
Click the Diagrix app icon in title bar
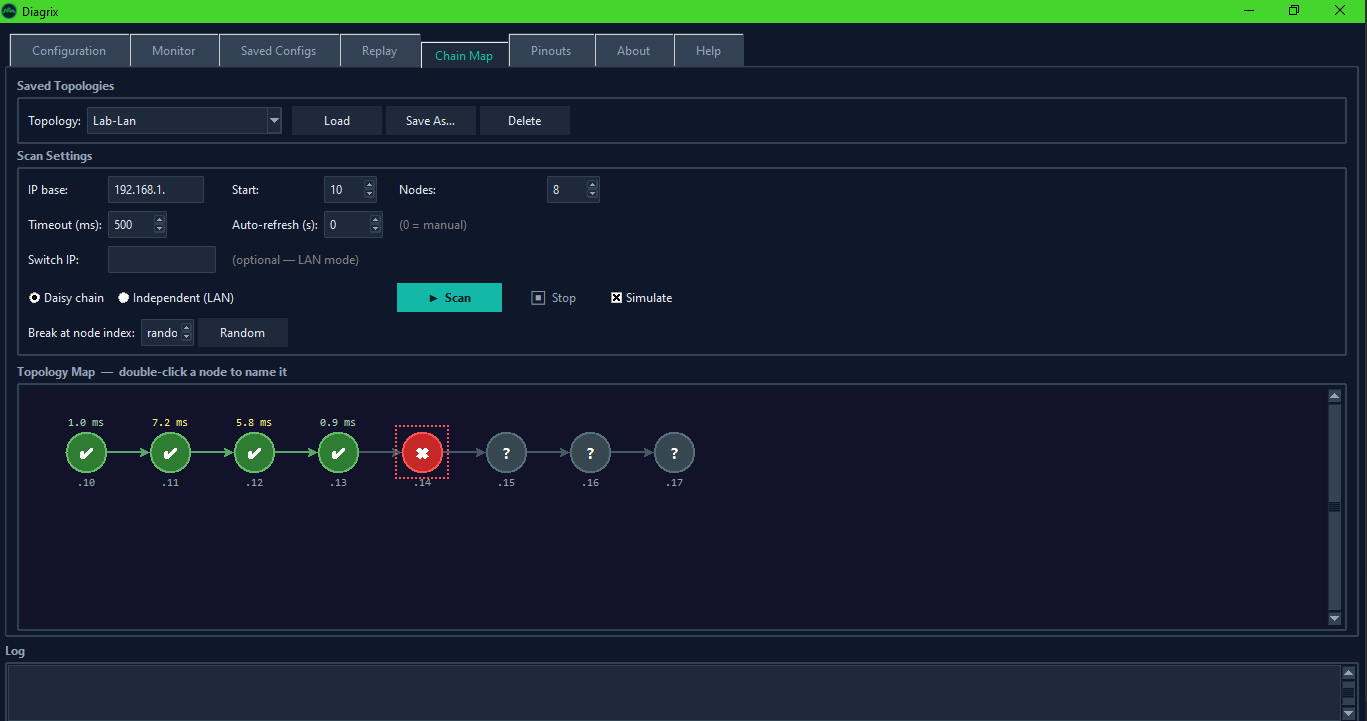point(10,10)
